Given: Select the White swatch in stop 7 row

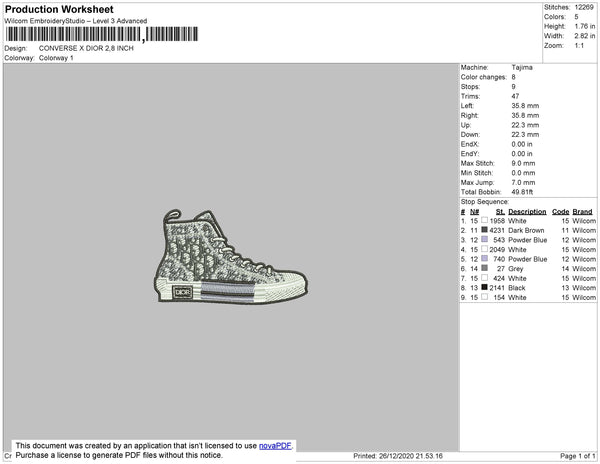Looking at the screenshot, I should (x=484, y=278).
